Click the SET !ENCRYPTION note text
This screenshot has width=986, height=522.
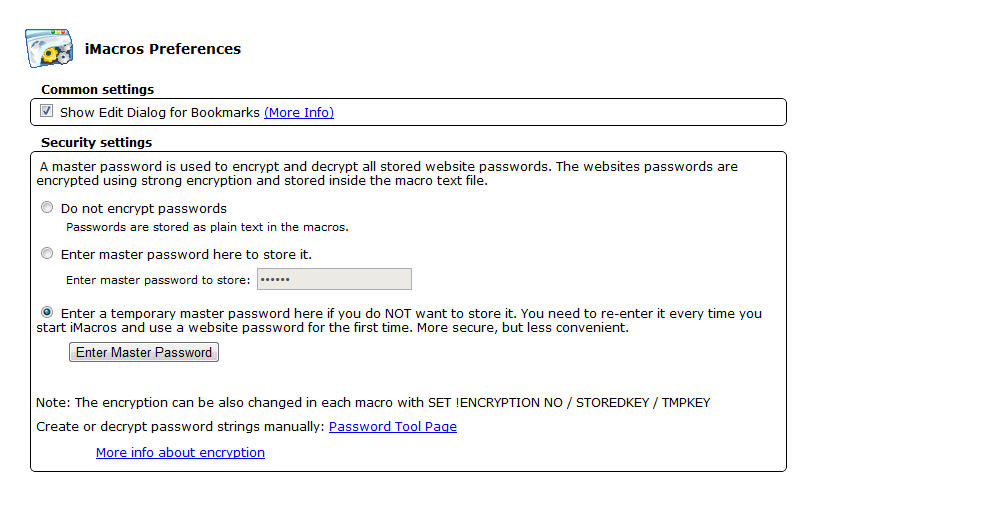tap(373, 403)
